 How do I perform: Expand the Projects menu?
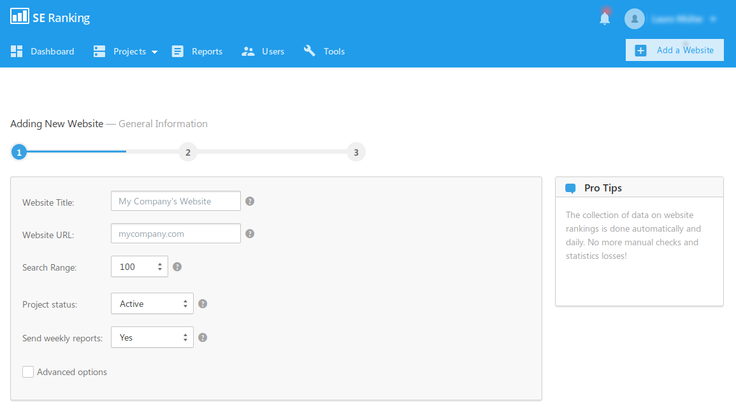(125, 51)
